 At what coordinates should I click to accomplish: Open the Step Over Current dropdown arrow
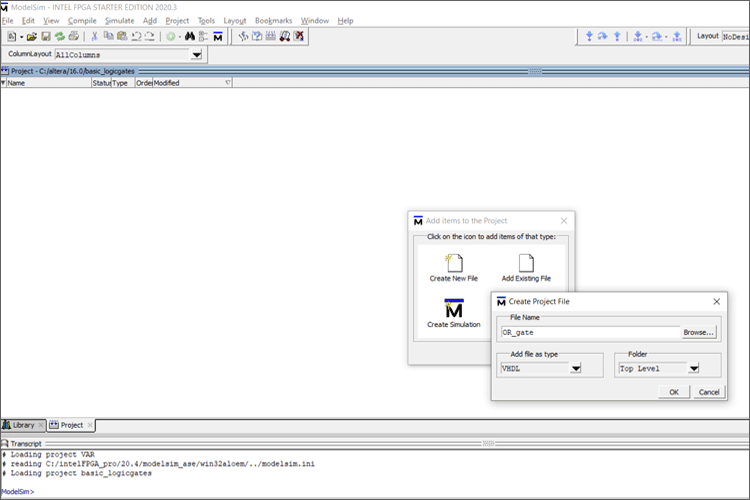(666, 37)
